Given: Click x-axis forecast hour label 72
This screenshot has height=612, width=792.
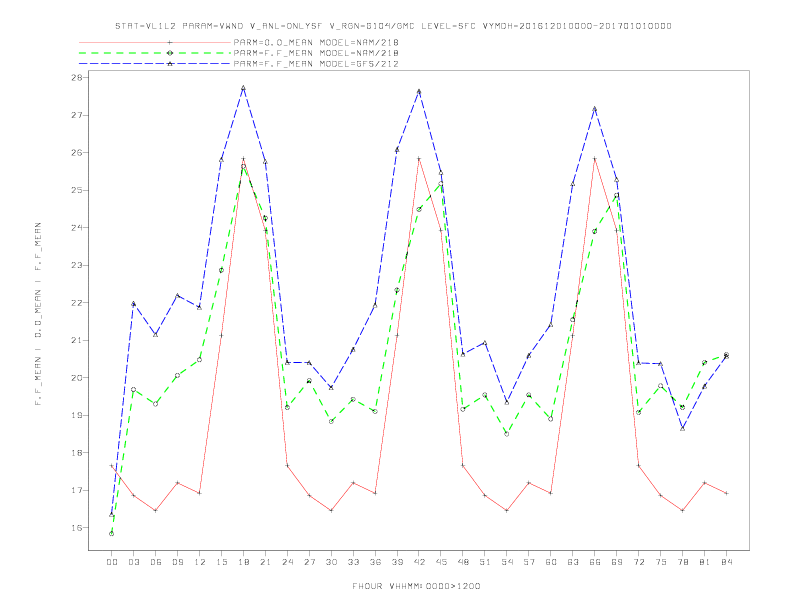Looking at the screenshot, I should click(x=638, y=562).
